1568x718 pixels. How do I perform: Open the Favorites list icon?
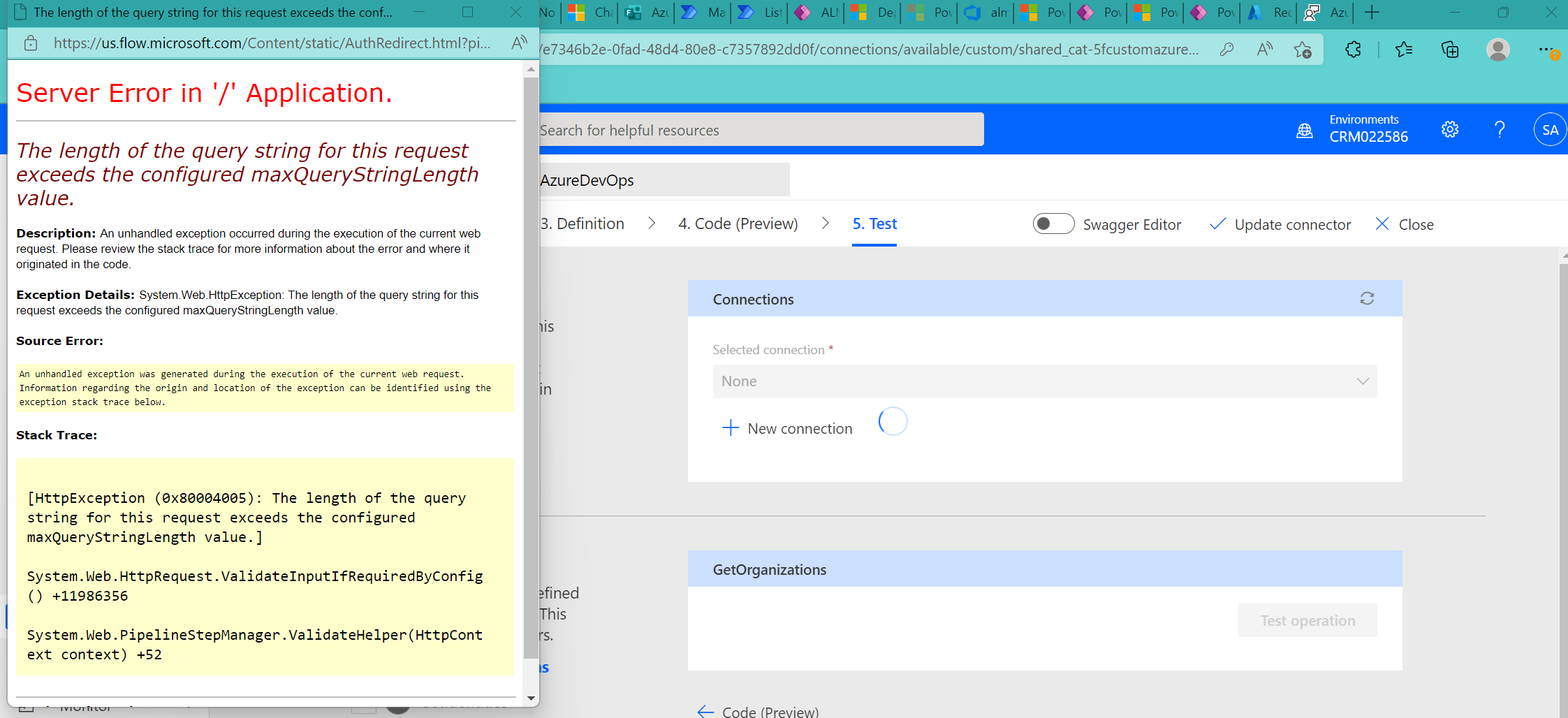[1405, 49]
